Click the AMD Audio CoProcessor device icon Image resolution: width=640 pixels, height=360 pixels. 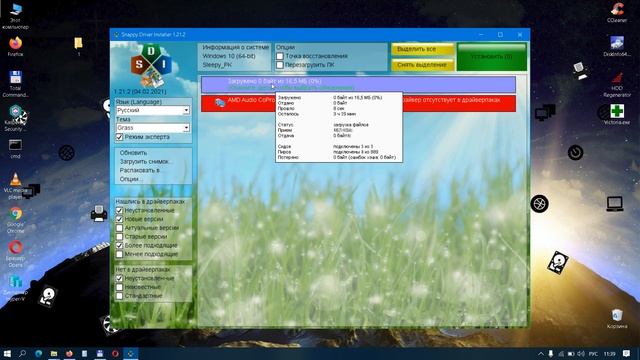tap(220, 103)
